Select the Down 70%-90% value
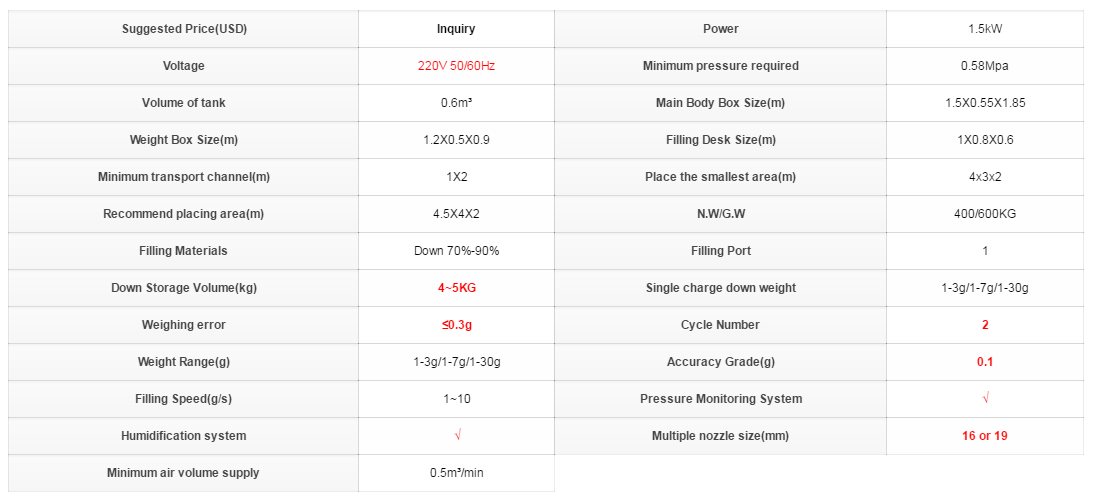Screen dimensions: 1093x501 457,252
